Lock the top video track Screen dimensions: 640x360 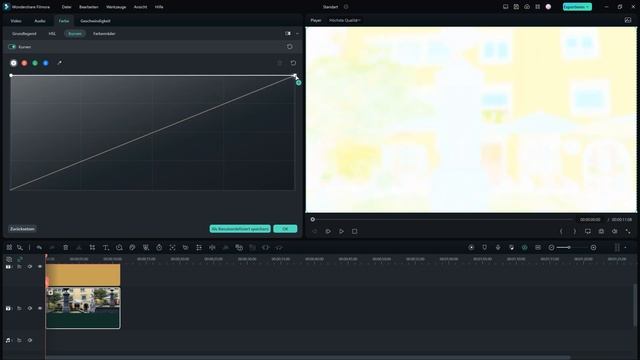click(19, 267)
